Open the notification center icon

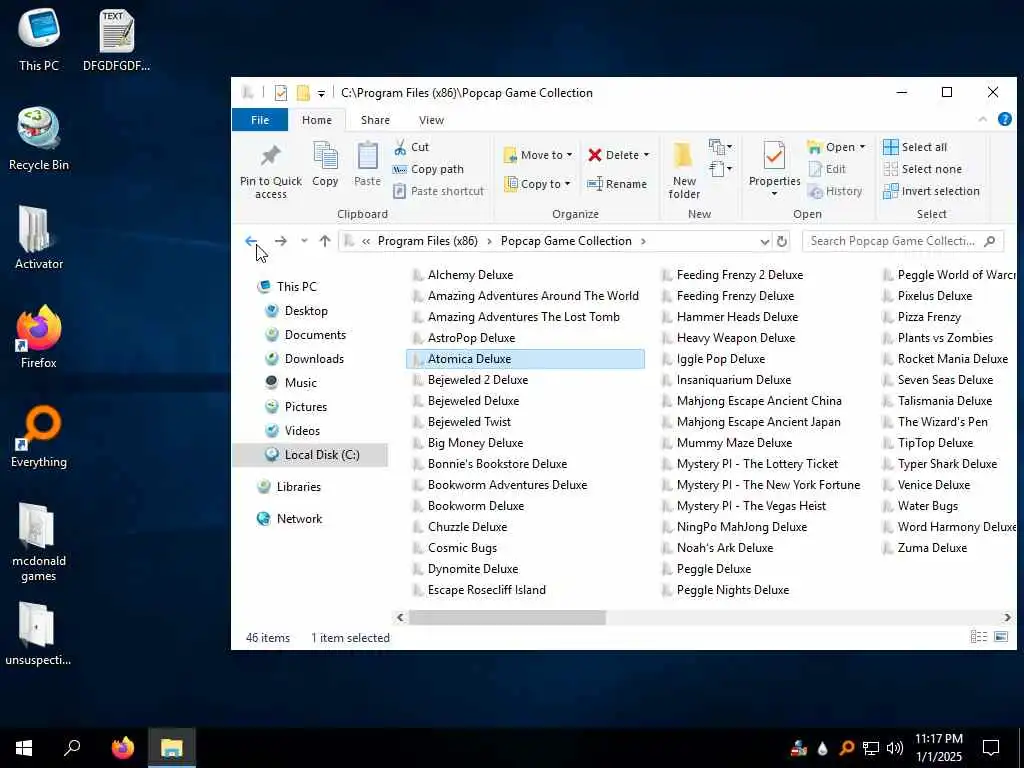991,748
